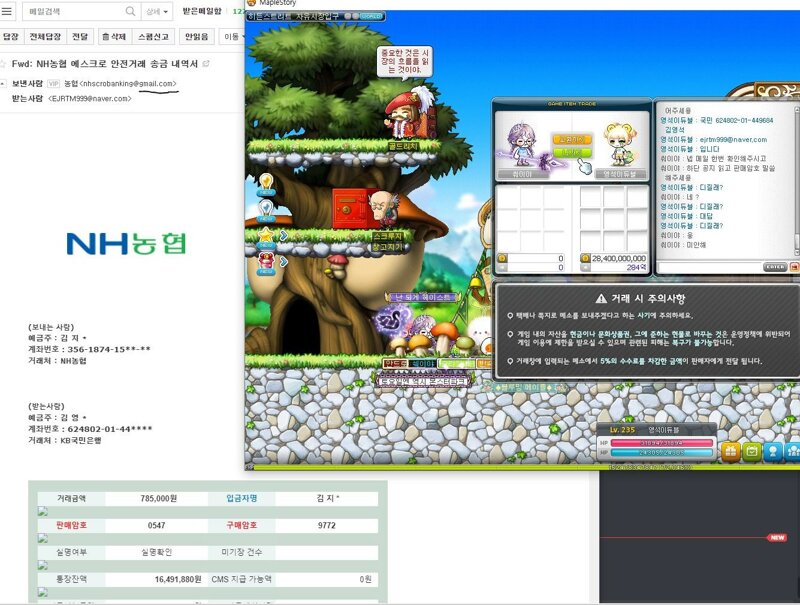Screen dimensions: 800x605
Task: Click the 거래금액 value 785,000원
Action: coord(159,498)
